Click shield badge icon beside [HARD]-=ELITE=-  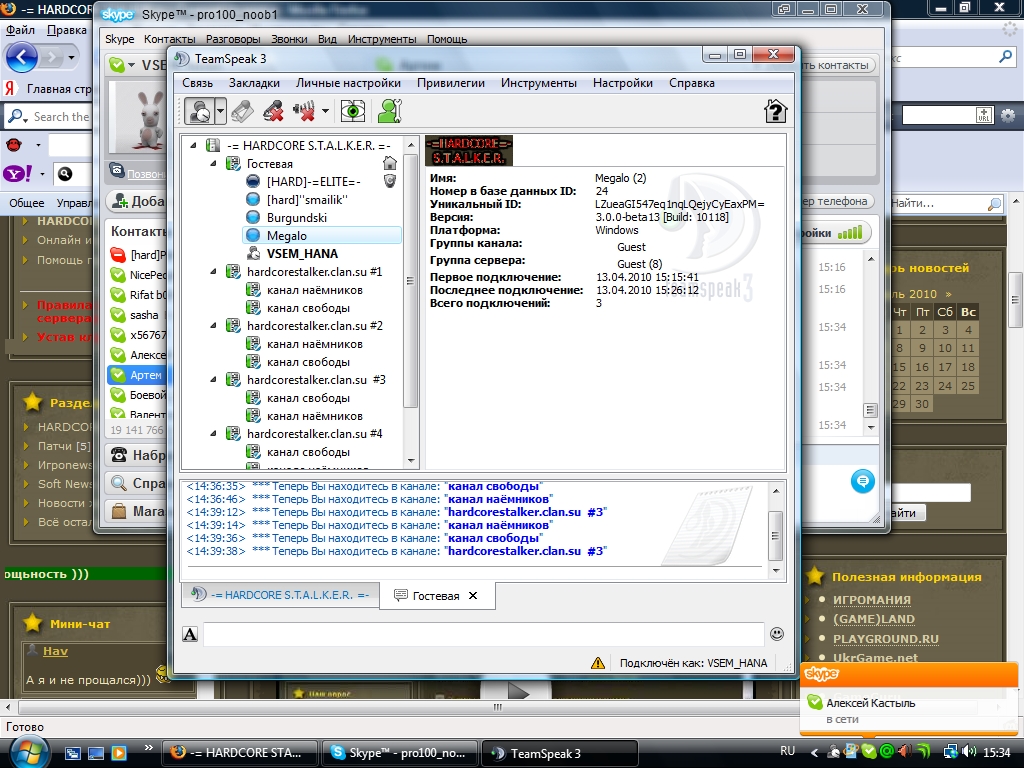[x=390, y=181]
